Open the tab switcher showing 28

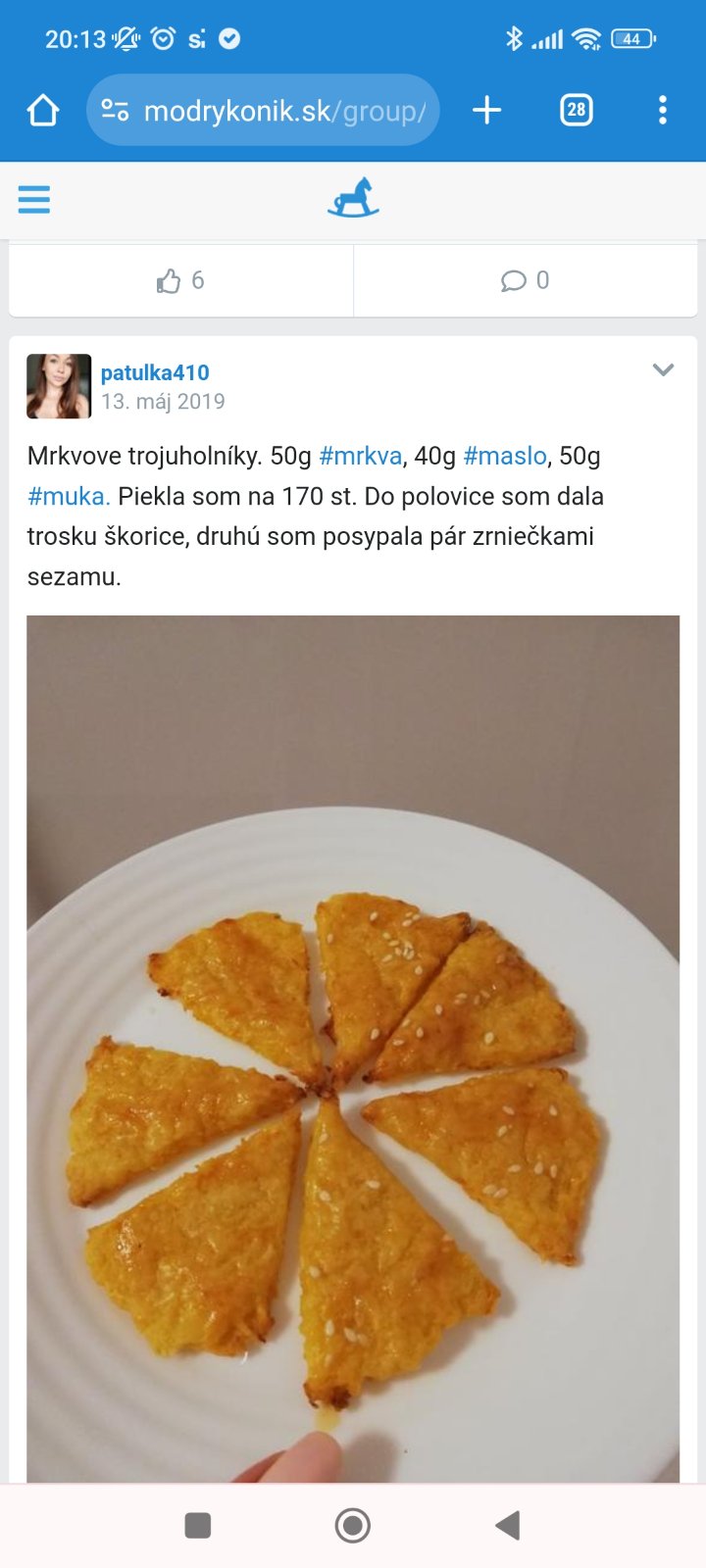tap(577, 111)
